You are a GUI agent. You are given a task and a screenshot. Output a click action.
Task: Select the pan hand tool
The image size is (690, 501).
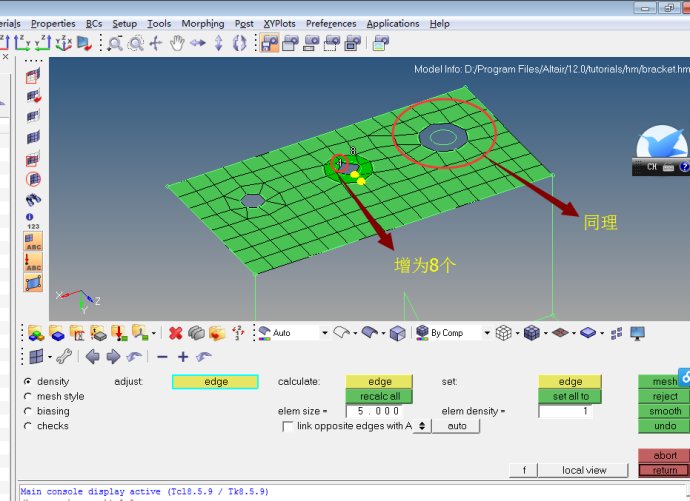(x=177, y=43)
